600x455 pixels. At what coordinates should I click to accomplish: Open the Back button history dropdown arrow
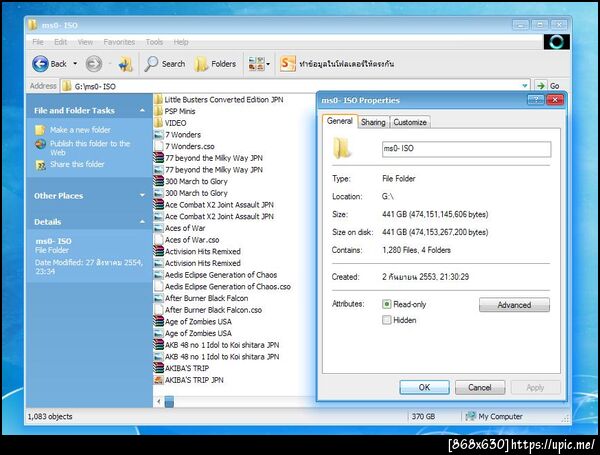75,64
